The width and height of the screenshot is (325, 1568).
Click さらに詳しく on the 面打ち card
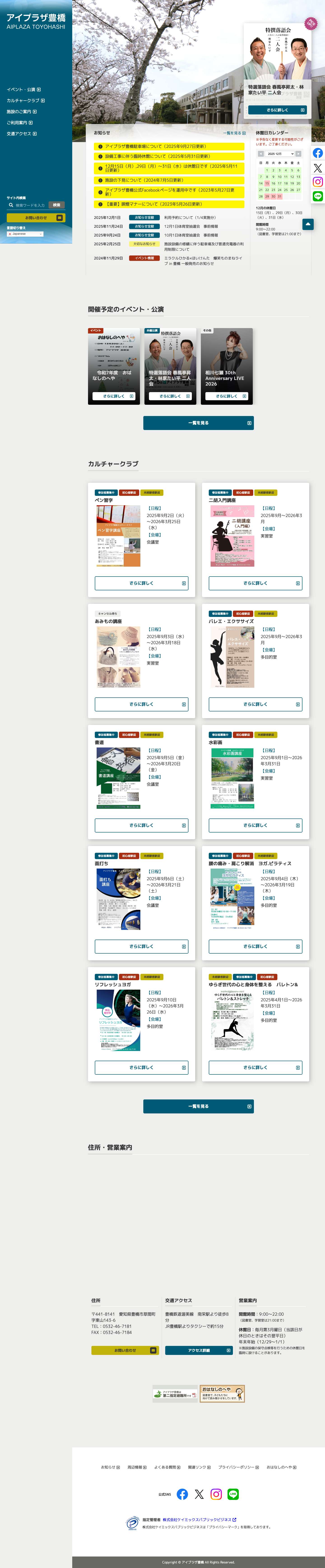pos(142,947)
